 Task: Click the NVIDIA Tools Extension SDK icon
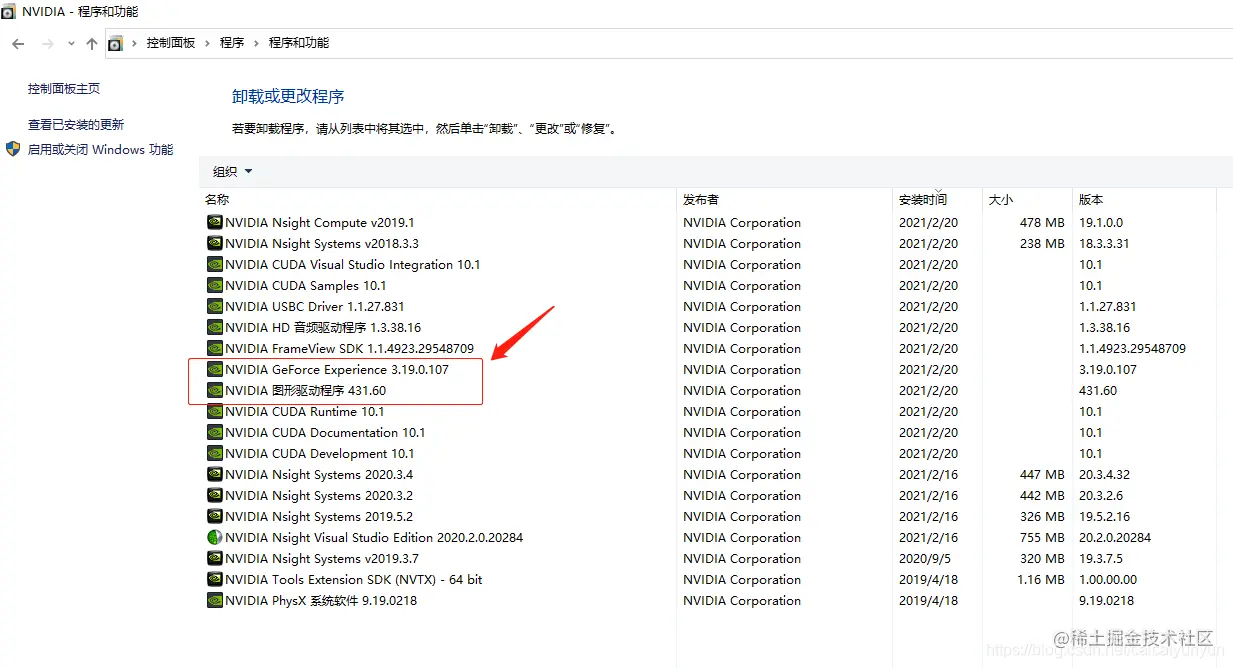point(214,580)
